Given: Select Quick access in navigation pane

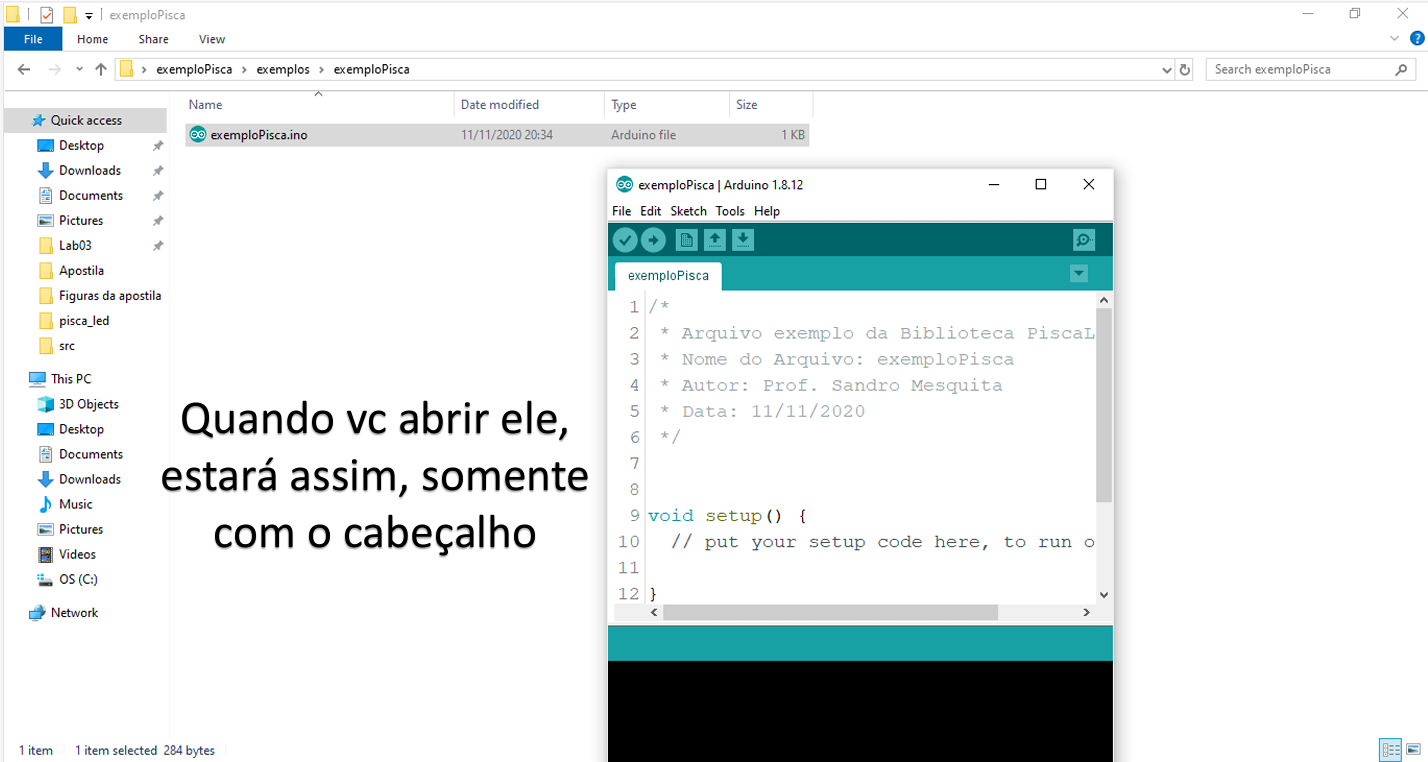Looking at the screenshot, I should tap(86, 120).
